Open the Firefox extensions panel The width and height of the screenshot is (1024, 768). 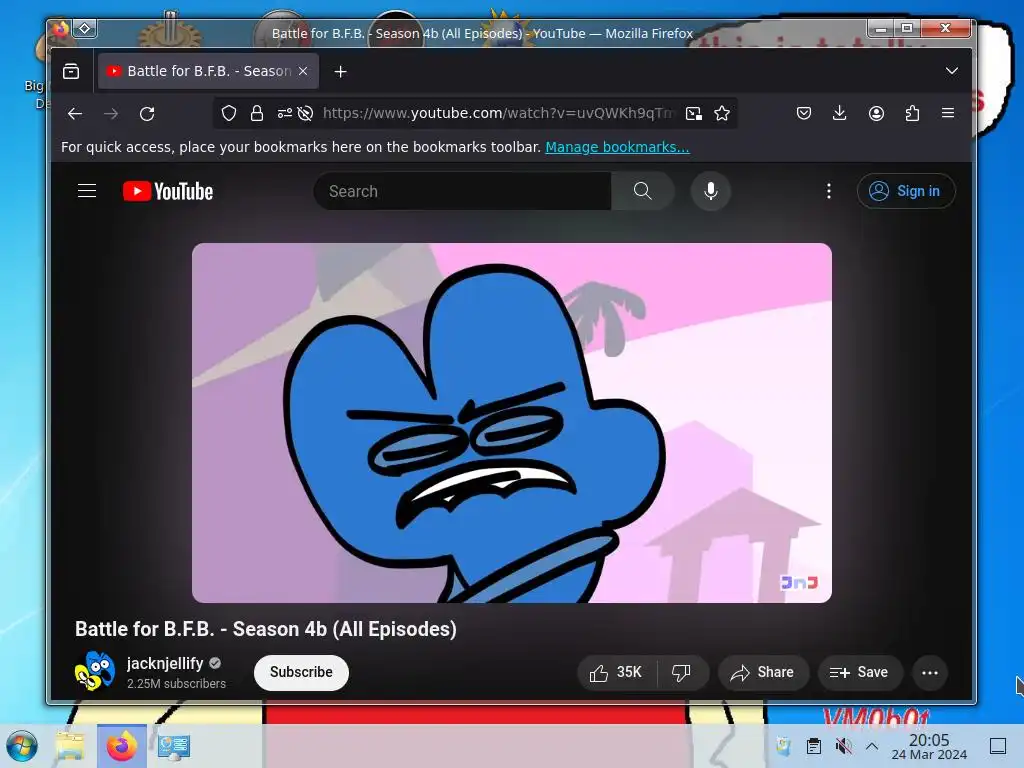click(x=912, y=114)
